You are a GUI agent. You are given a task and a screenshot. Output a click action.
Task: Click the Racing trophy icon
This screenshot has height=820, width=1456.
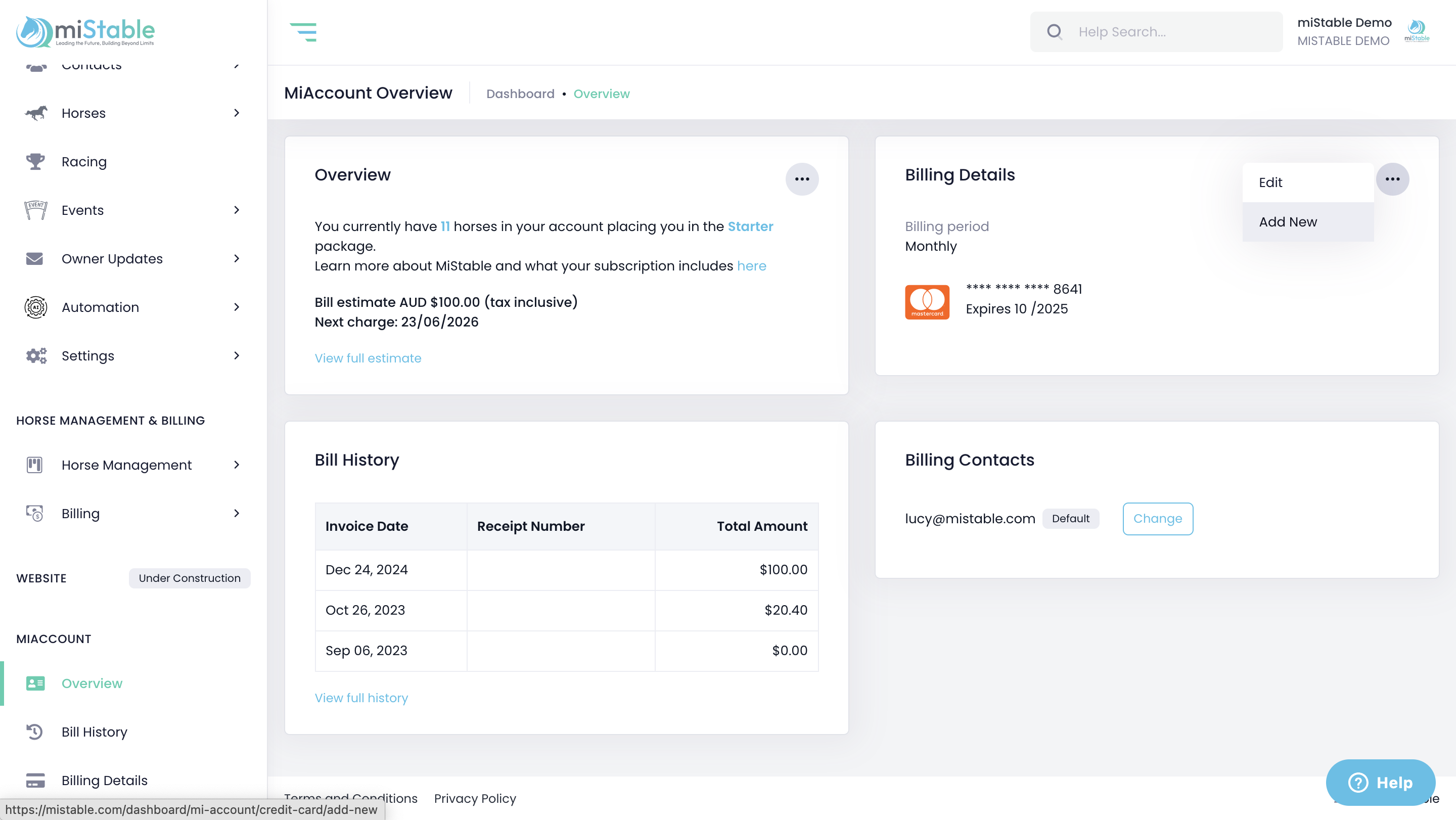coord(35,162)
